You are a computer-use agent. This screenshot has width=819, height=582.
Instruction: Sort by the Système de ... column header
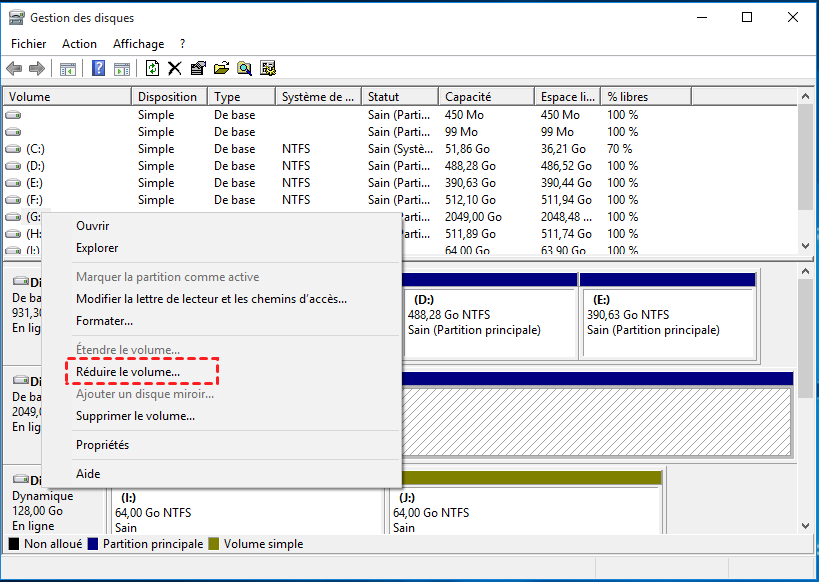click(x=318, y=97)
